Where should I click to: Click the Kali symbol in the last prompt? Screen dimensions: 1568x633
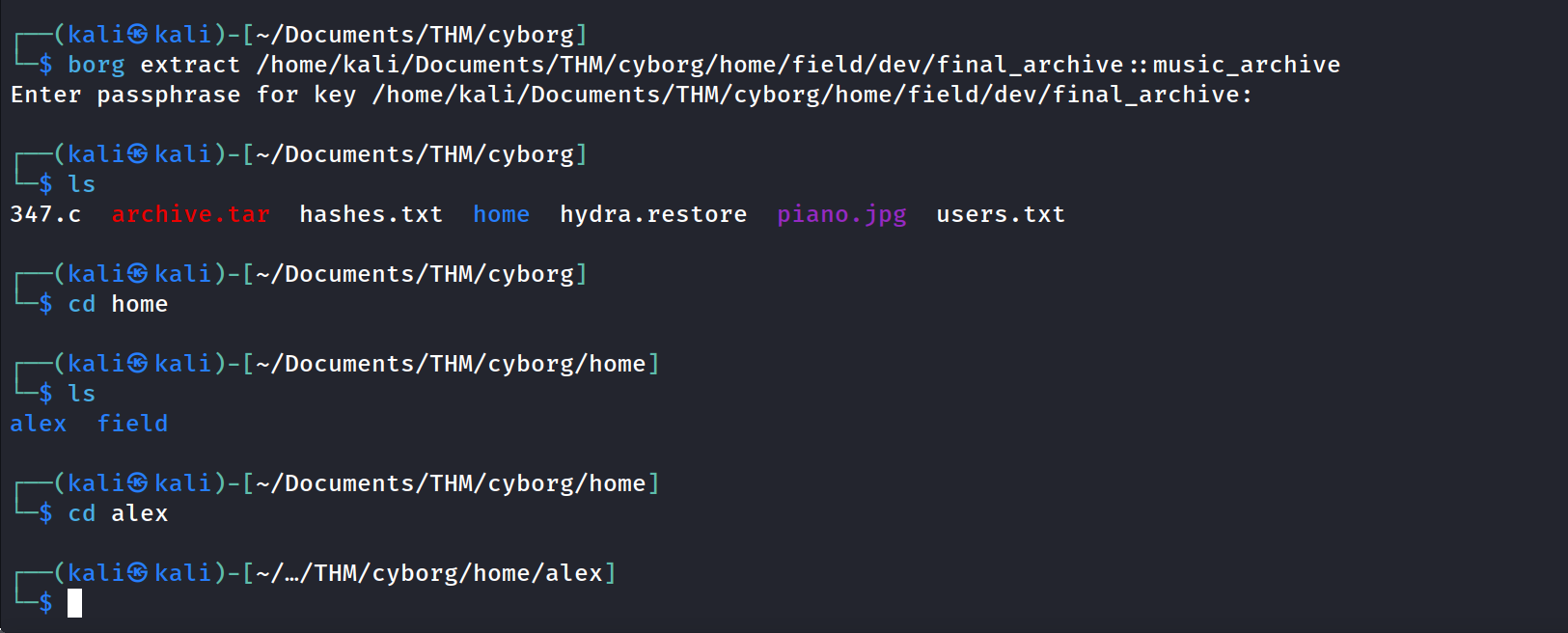tap(138, 573)
